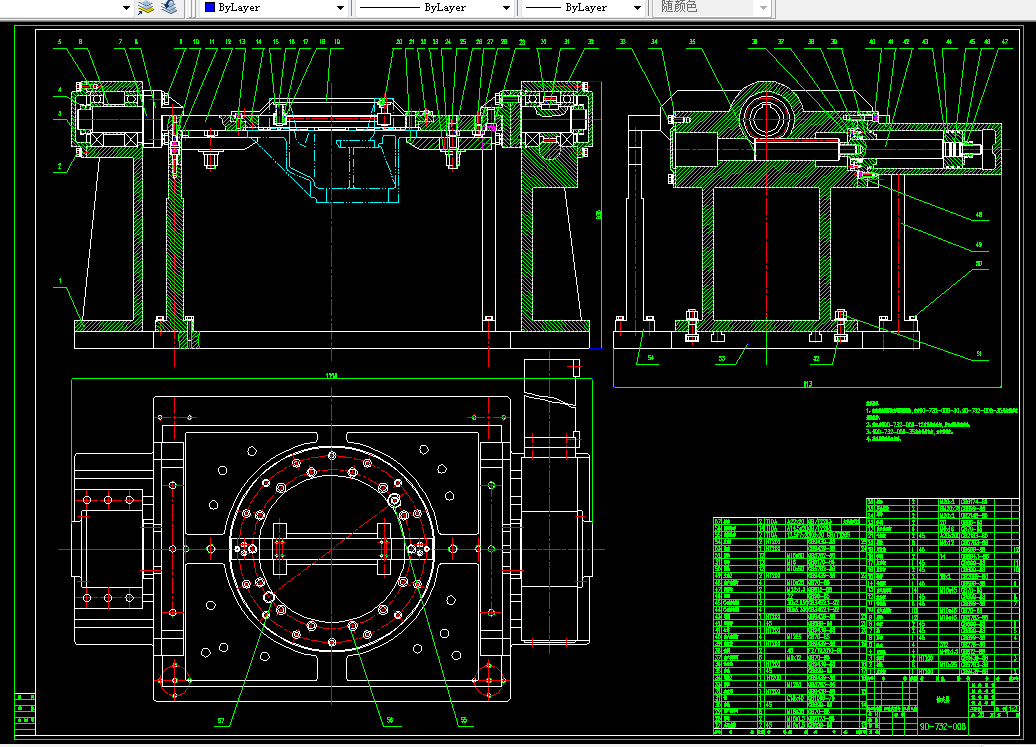Screen dimensions: 1036x747
Task: Open the layer list dropdown arrow
Action: point(126,8)
